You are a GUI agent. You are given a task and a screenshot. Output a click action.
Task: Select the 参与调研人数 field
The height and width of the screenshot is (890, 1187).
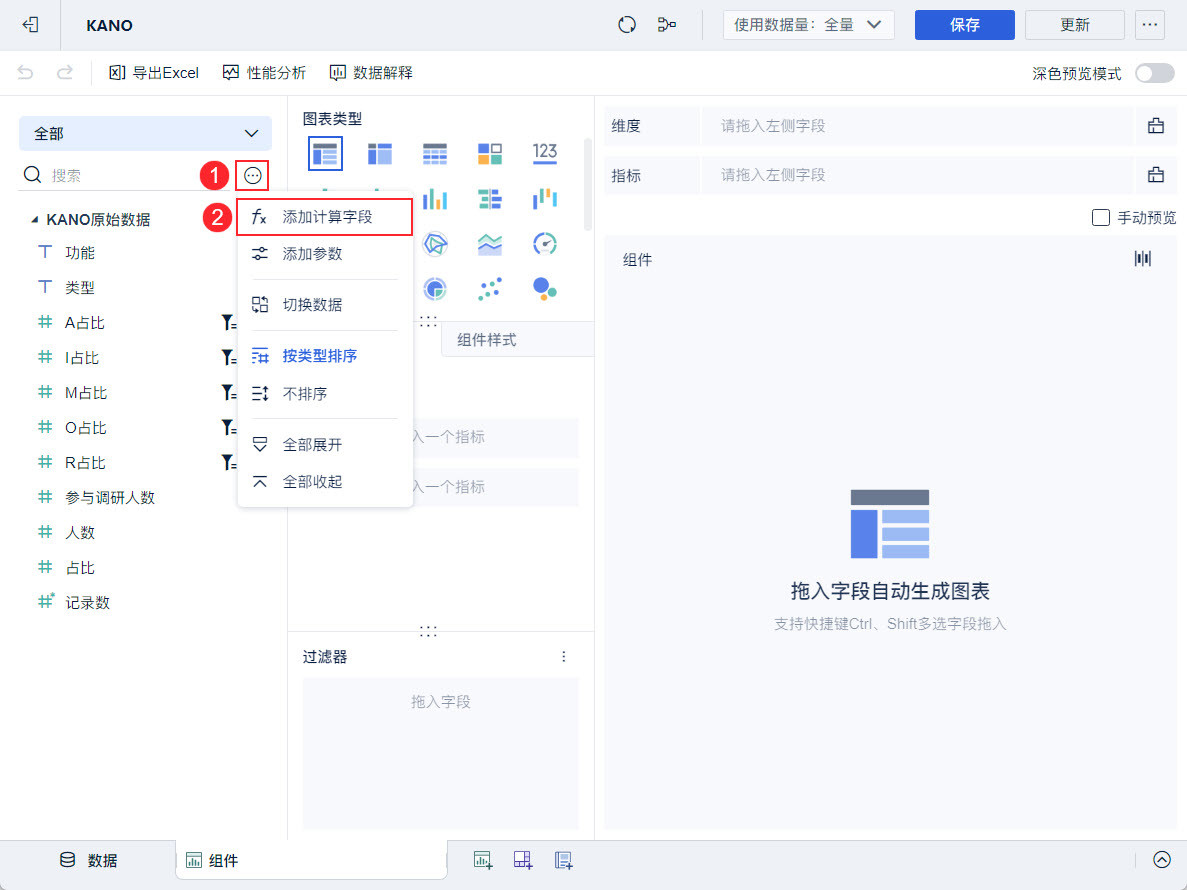(110, 497)
